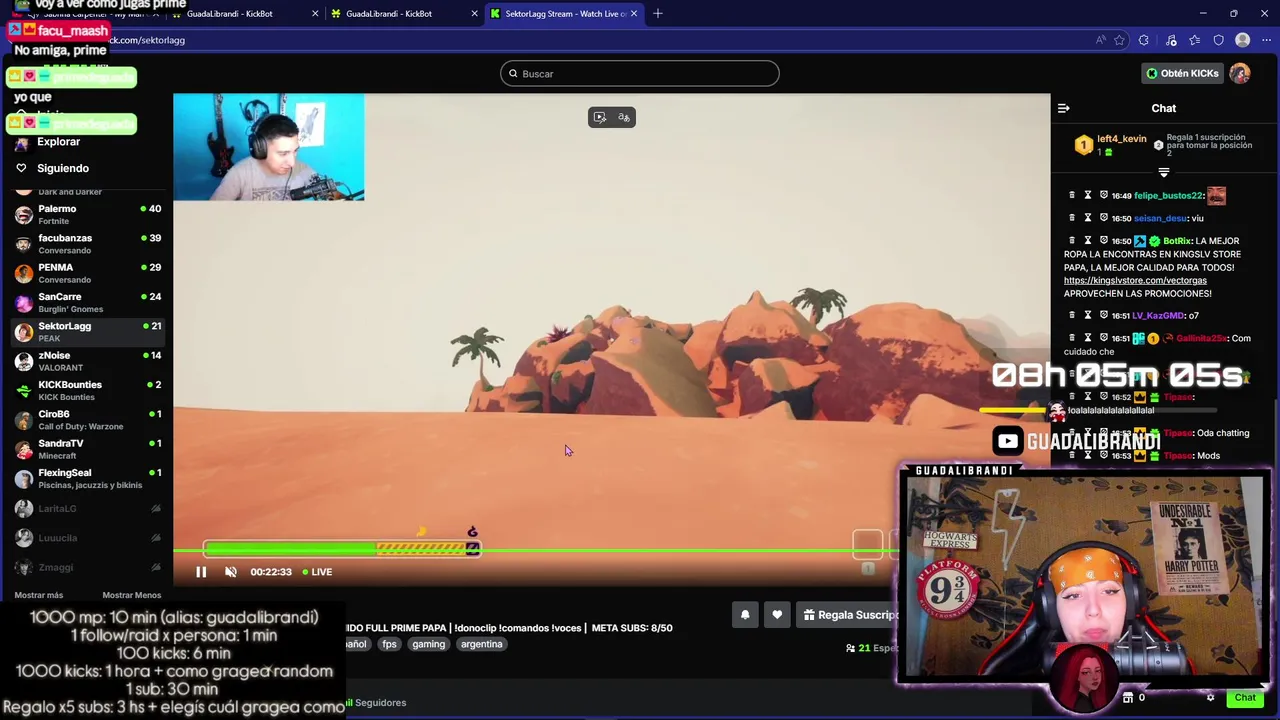Screen dimensions: 1280x720
Task: Select the argentina stream tag
Action: tap(481, 644)
